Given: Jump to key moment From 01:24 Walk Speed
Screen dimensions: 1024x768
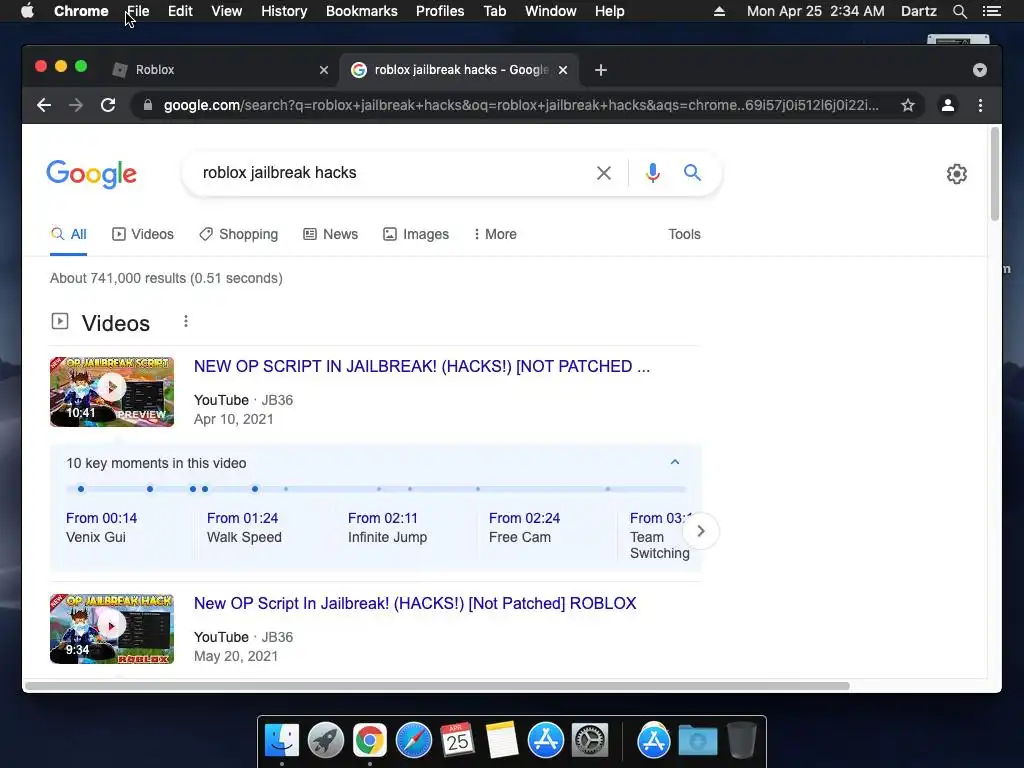Looking at the screenshot, I should click(244, 528).
